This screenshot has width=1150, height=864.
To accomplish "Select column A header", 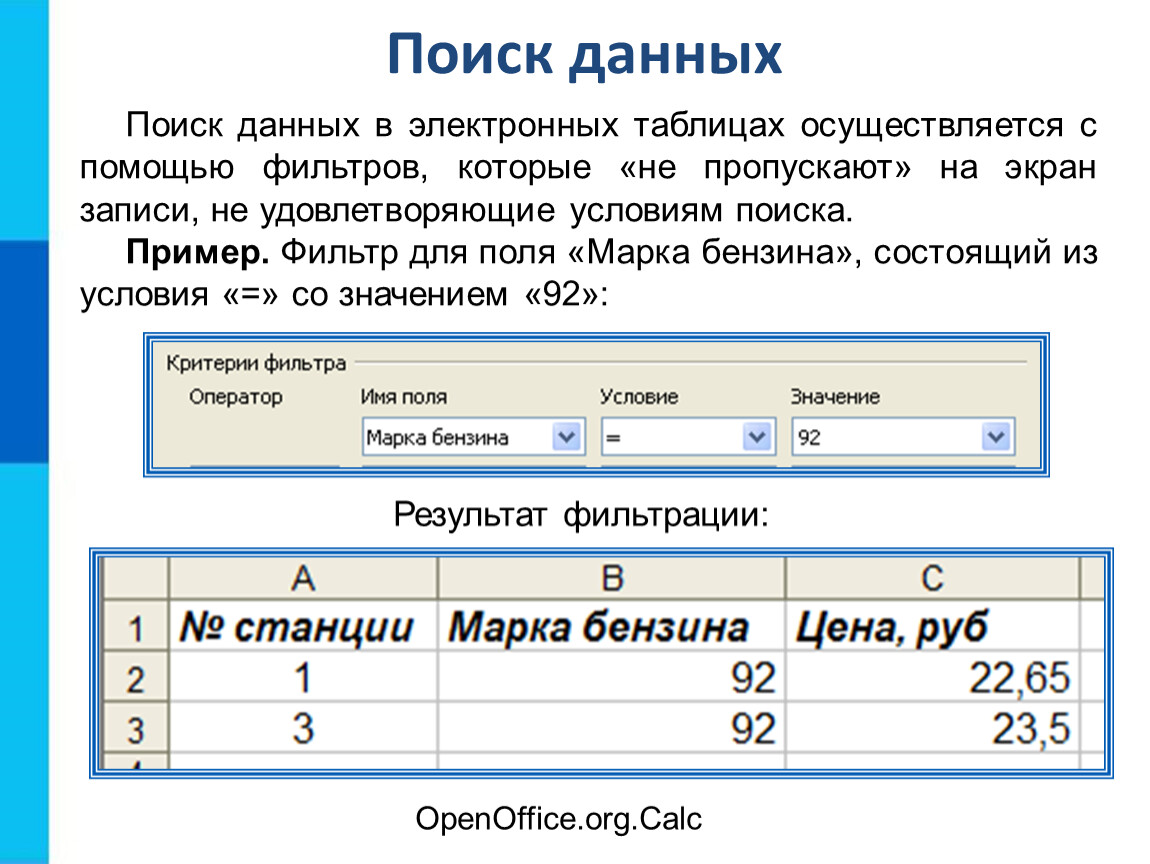I will (303, 579).
